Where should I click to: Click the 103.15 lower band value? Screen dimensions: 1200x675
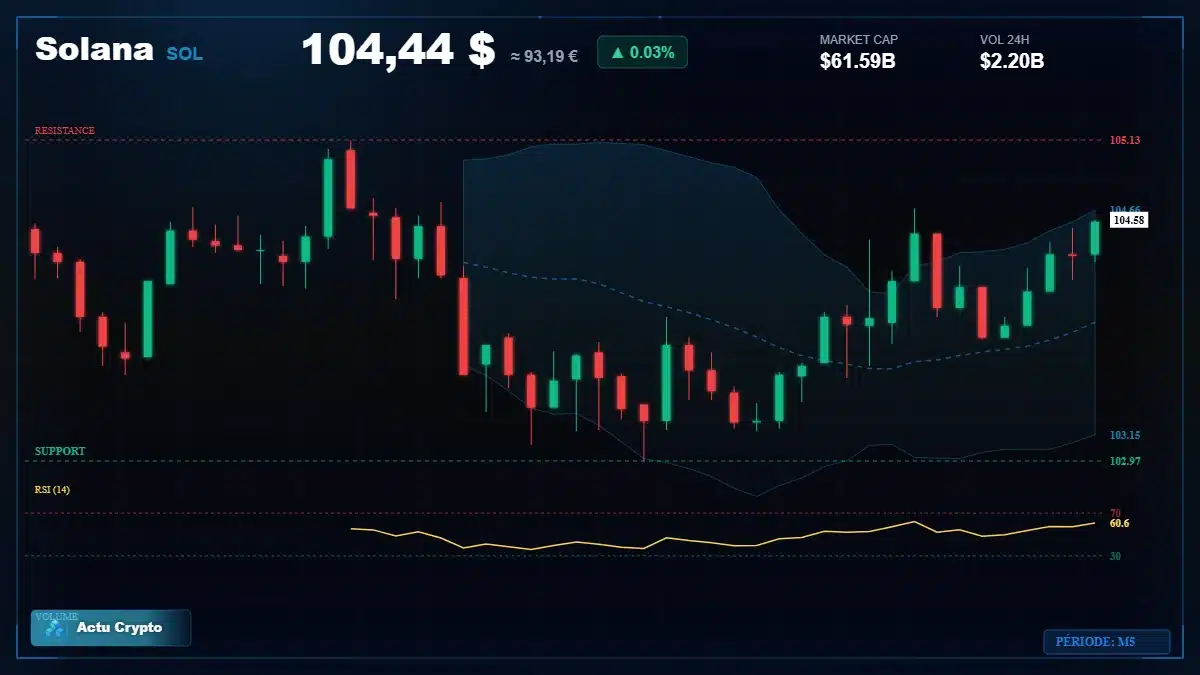pyautogui.click(x=1125, y=435)
